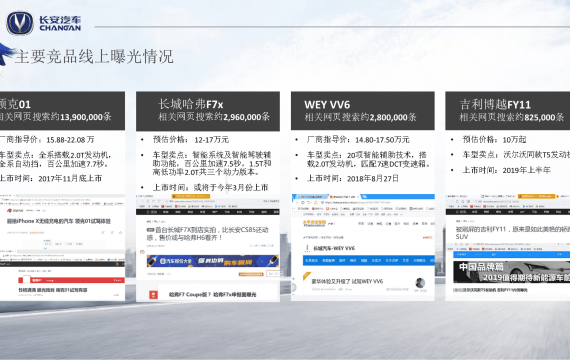Image resolution: width=570 pixels, height=360 pixels.
Task: Select the 沃尔沃同款T5发动机 selling point line
Action: [516, 155]
